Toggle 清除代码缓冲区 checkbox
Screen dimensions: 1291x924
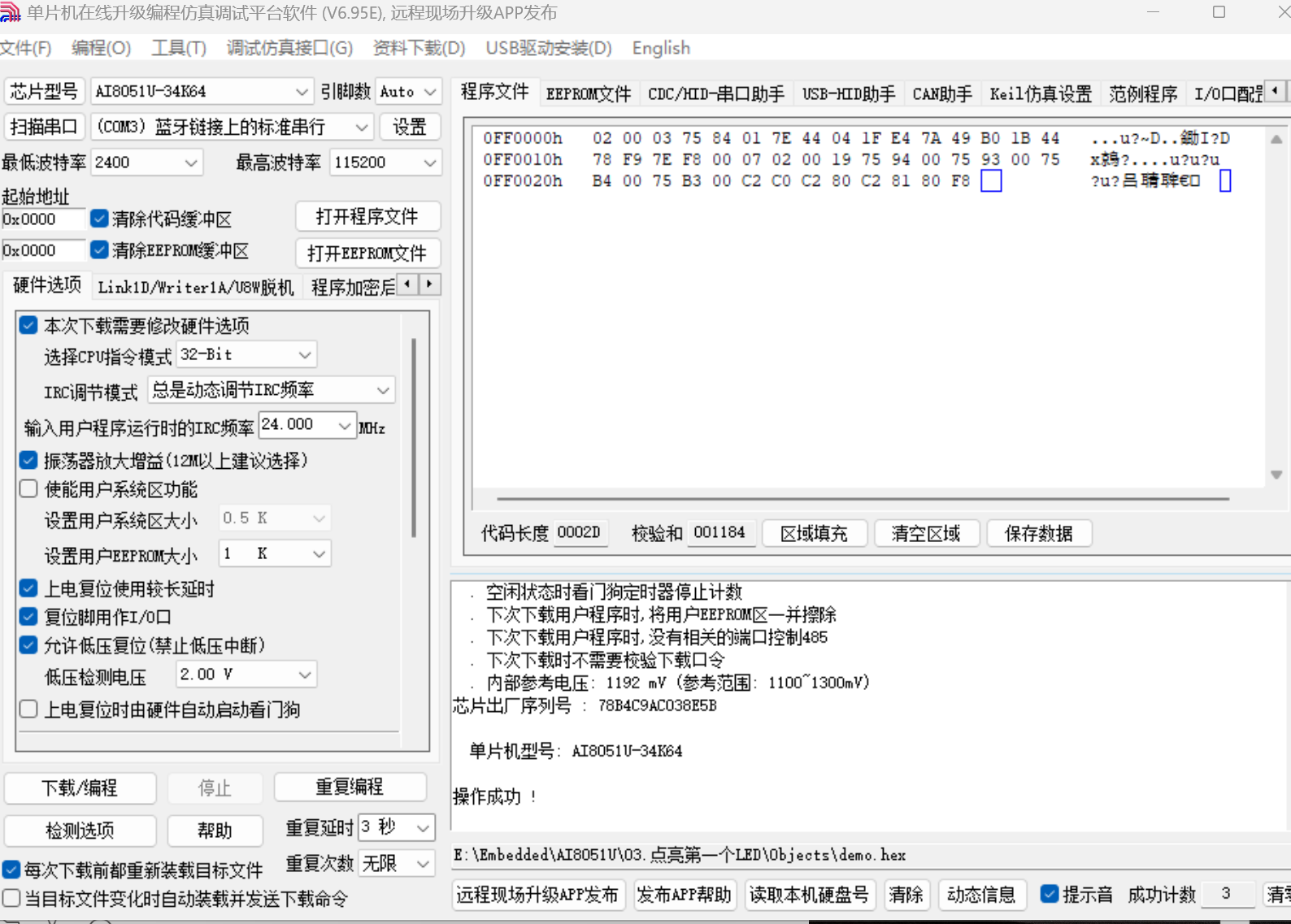tap(99, 219)
